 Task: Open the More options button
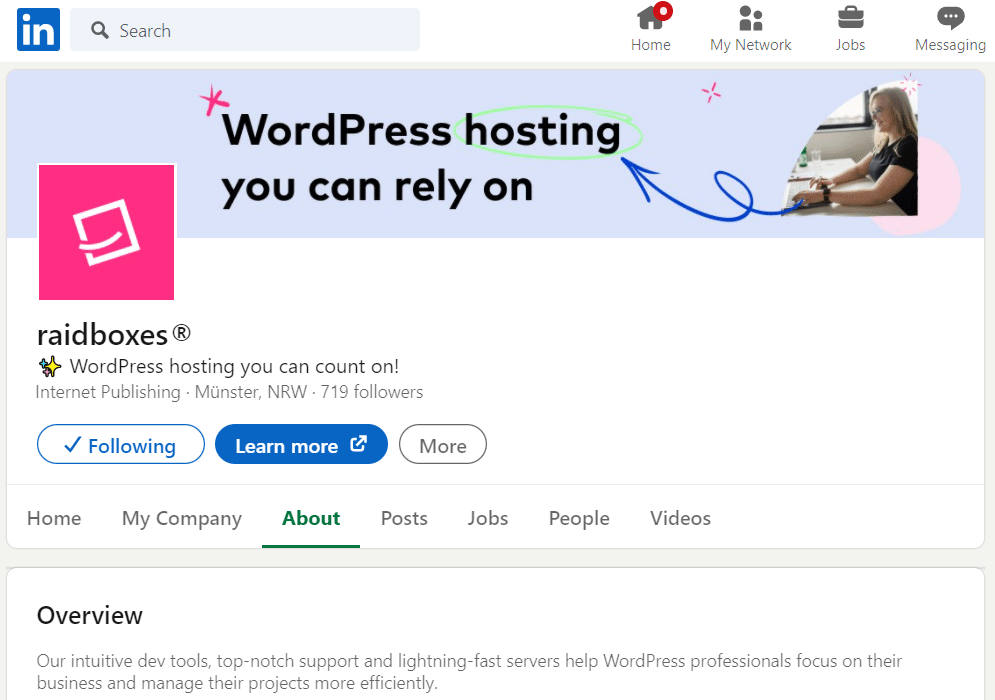coord(443,444)
